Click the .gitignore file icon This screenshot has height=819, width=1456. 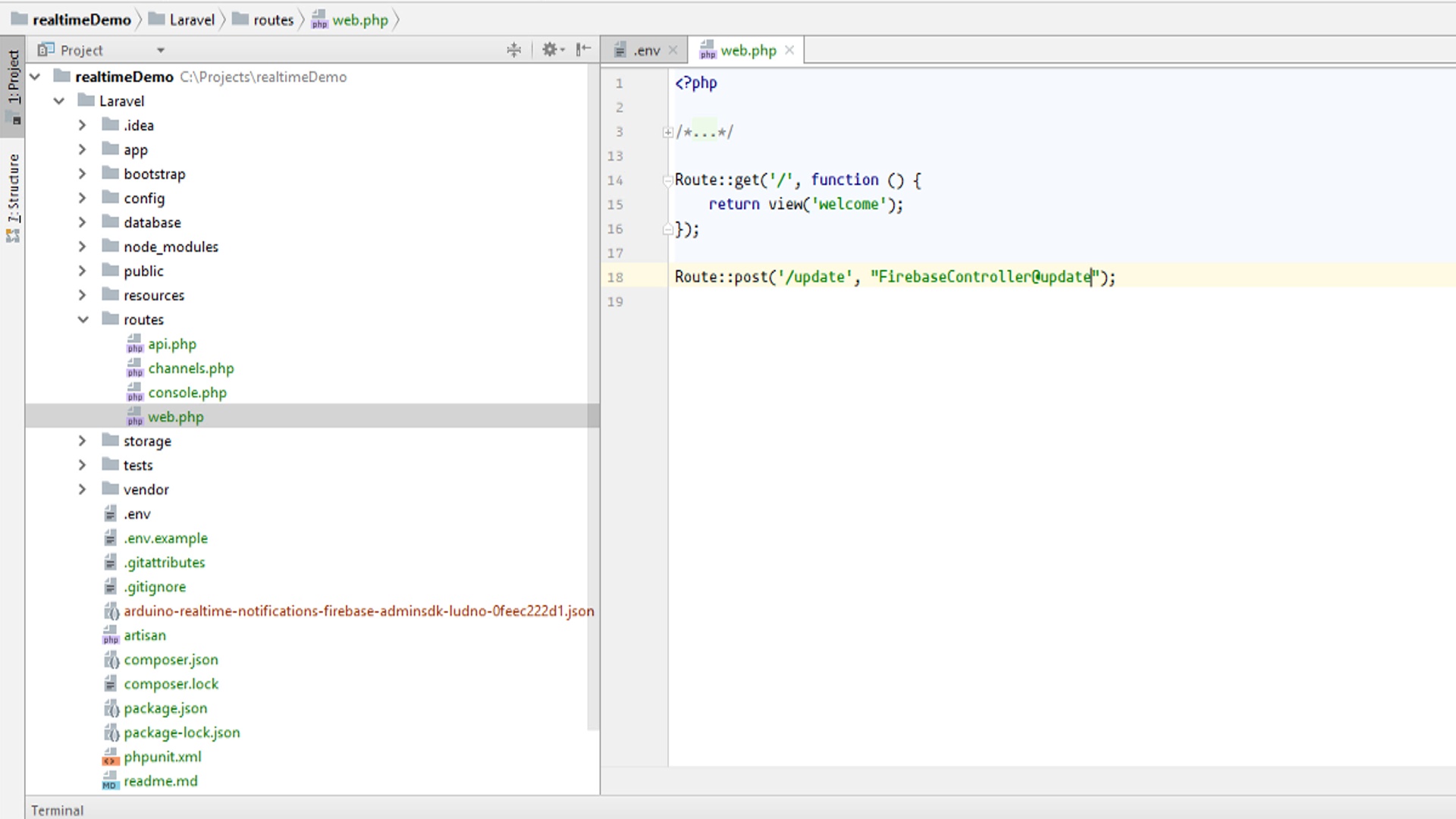click(x=111, y=587)
